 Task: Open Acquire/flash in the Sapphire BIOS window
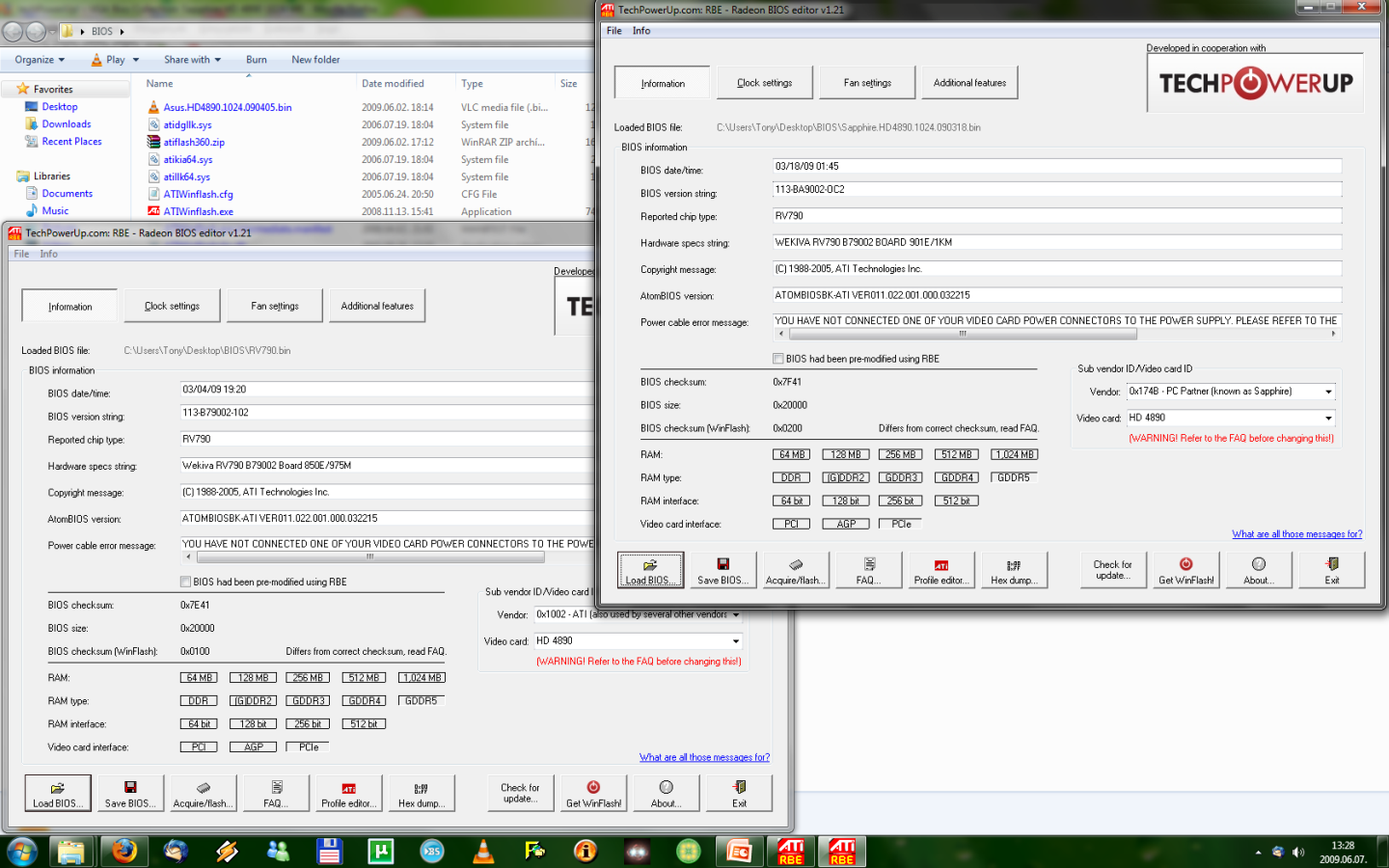(795, 570)
